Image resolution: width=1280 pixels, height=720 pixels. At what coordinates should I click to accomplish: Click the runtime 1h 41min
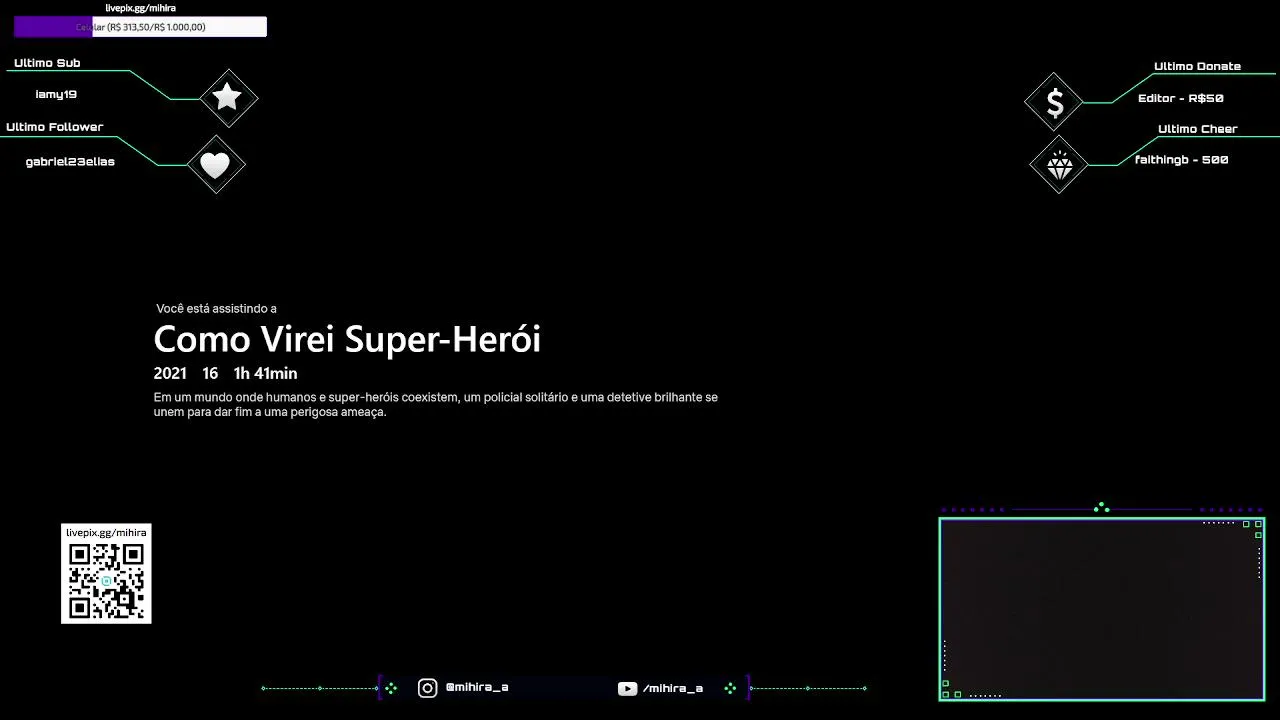[x=265, y=374]
